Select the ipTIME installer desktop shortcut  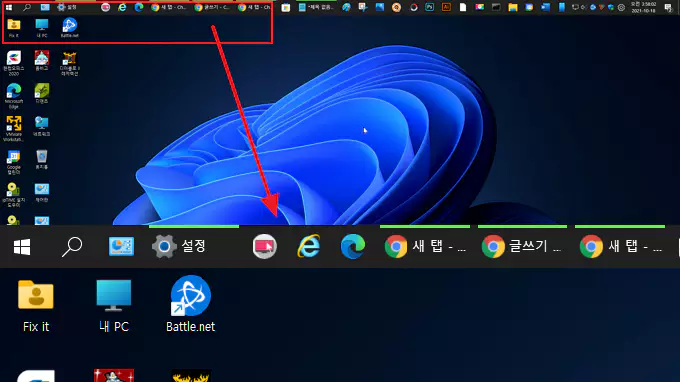(x=13, y=195)
